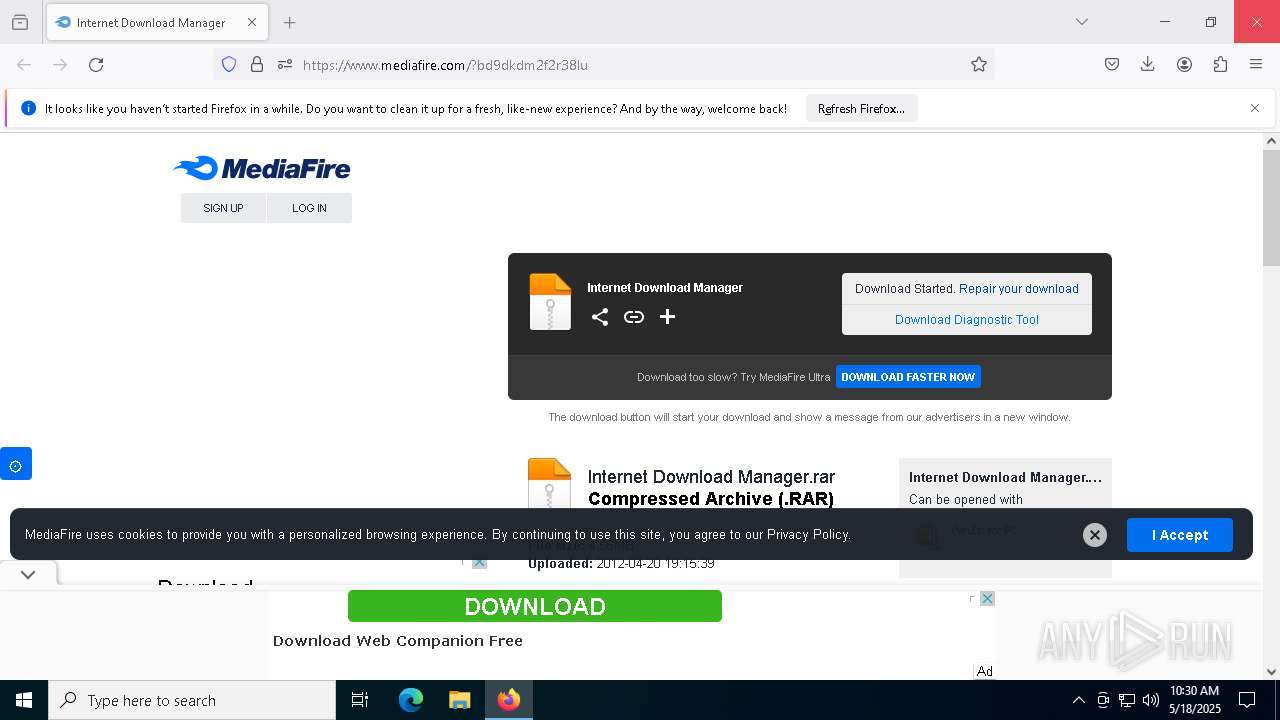The image size is (1280, 720).
Task: Expand the list all tabs dropdown
Action: click(1081, 22)
